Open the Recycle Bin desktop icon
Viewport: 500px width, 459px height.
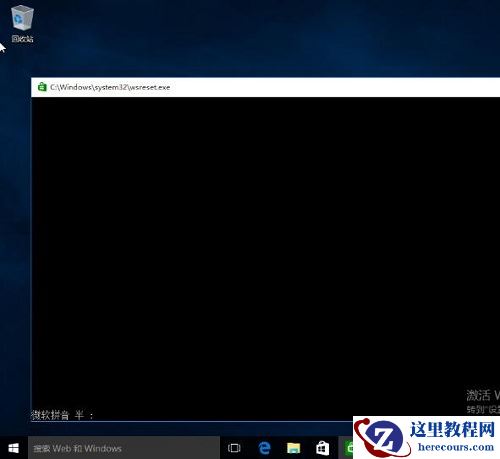click(x=22, y=24)
